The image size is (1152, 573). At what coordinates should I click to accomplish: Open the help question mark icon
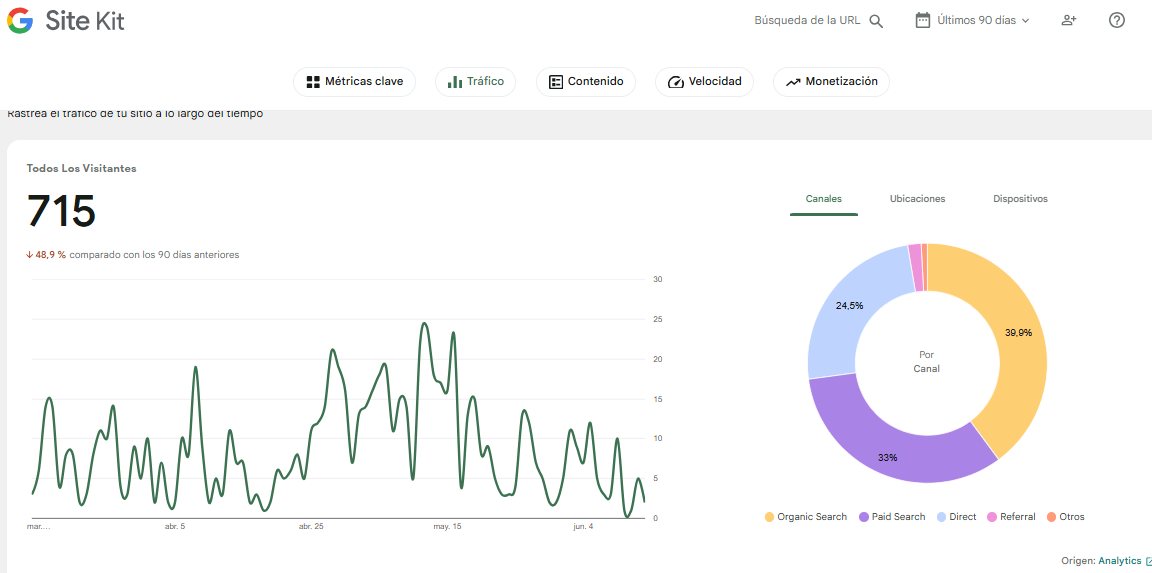coord(1117,21)
